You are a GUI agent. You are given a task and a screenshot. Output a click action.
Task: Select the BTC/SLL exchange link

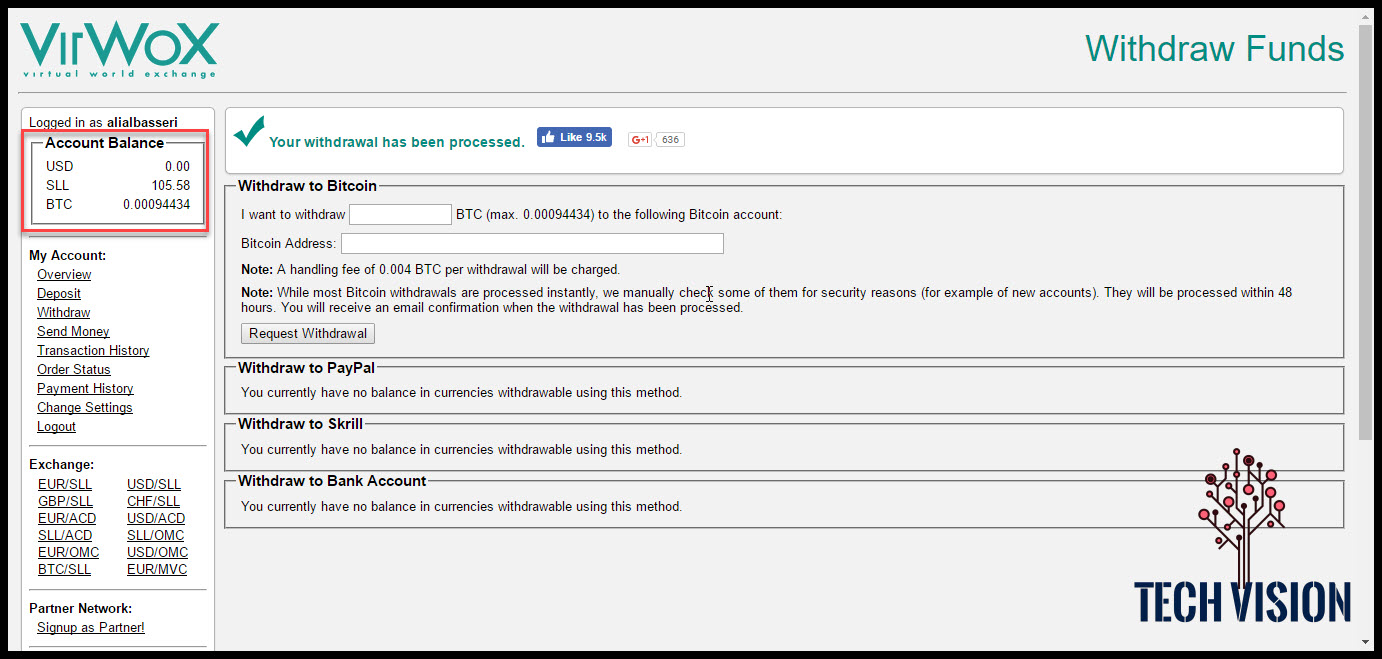tap(64, 569)
